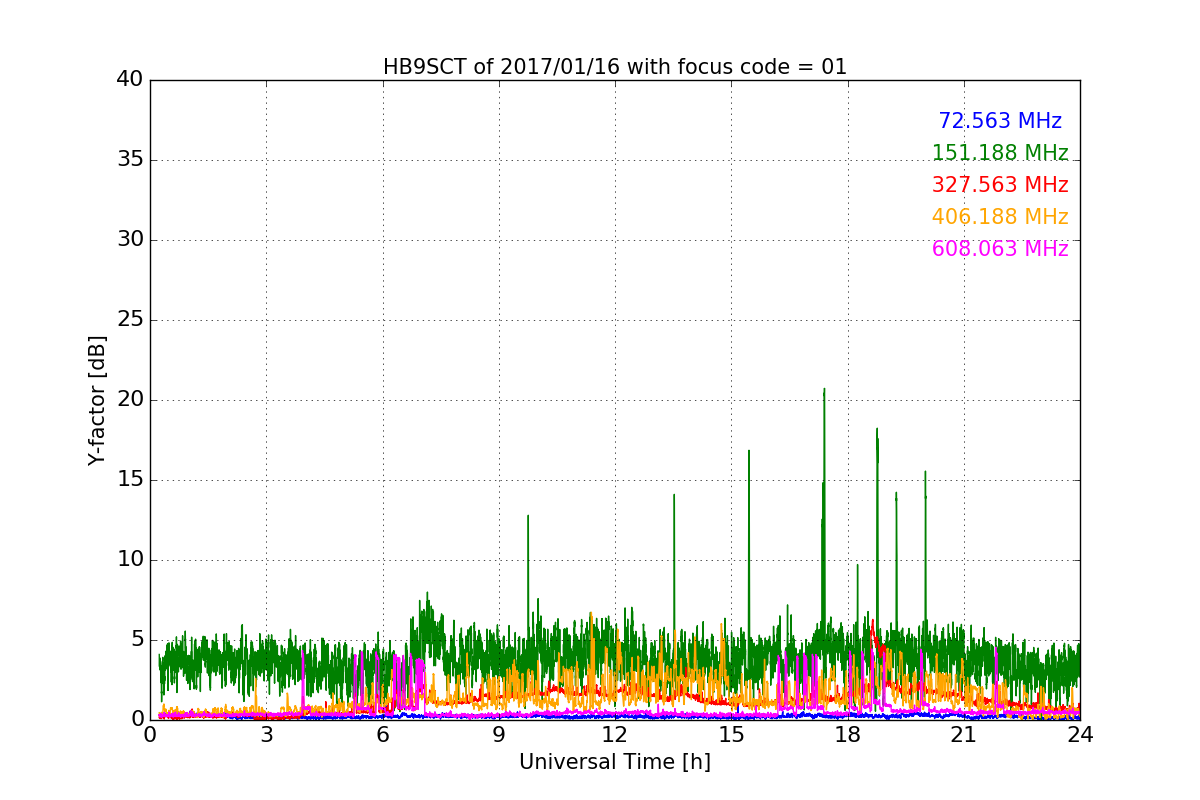Click the x-axis tick label 6
This screenshot has height=800, width=1200.
[x=382, y=735]
